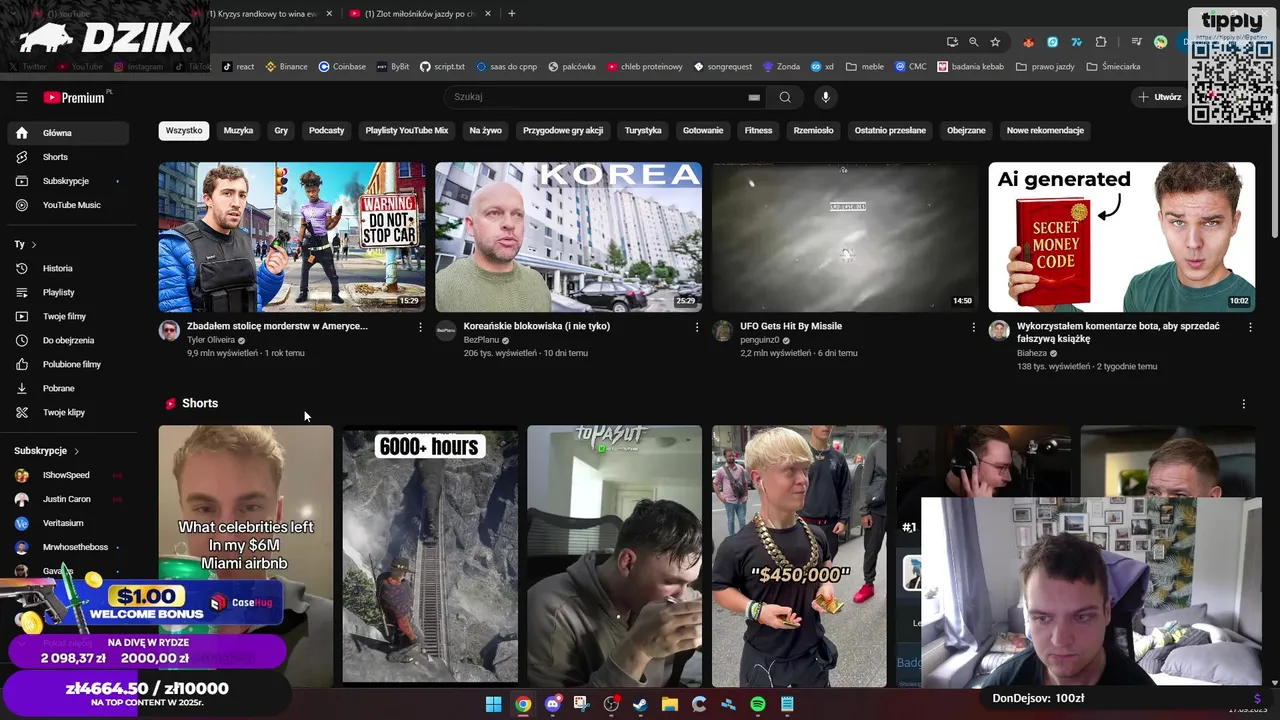Open options menu for UFO Gets Hit video

tap(974, 327)
